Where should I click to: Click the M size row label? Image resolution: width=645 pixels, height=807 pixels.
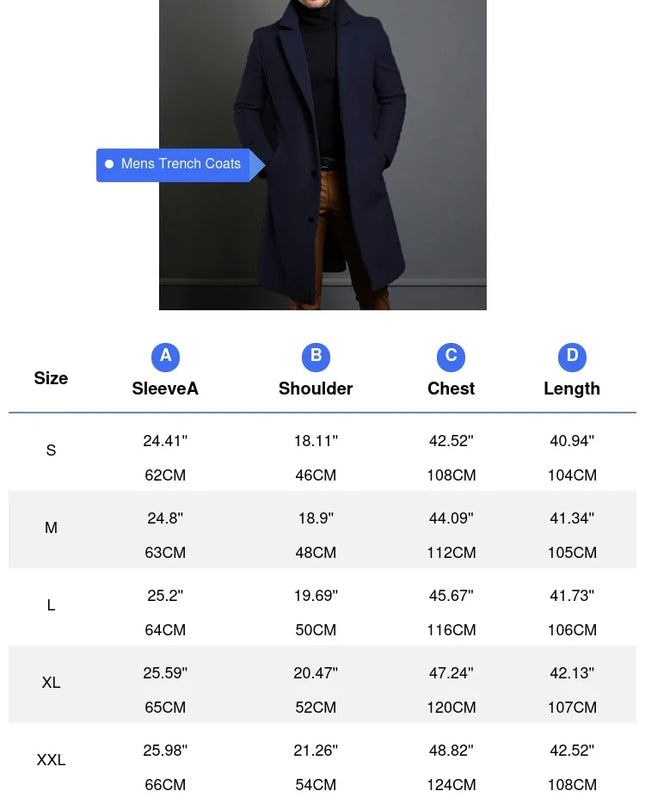pos(51,528)
